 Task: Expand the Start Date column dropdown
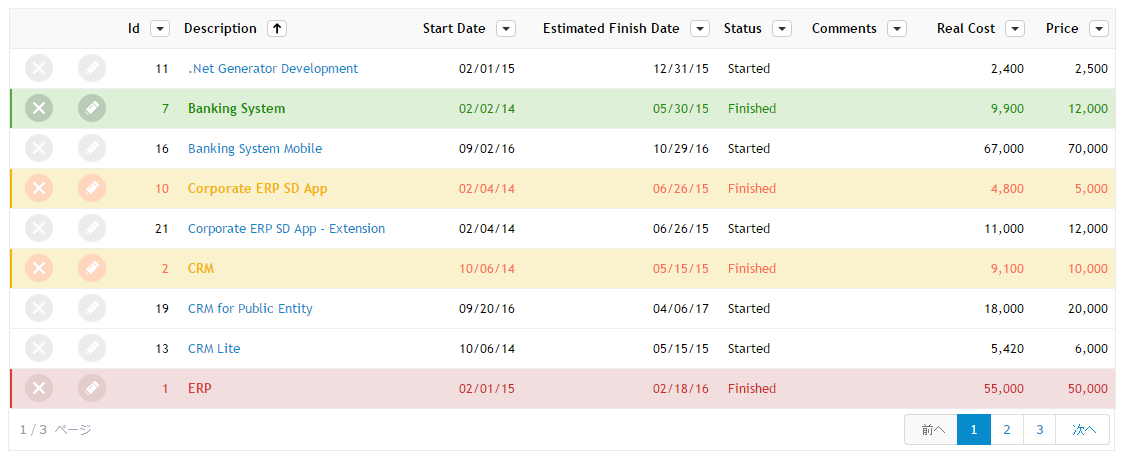click(x=506, y=29)
